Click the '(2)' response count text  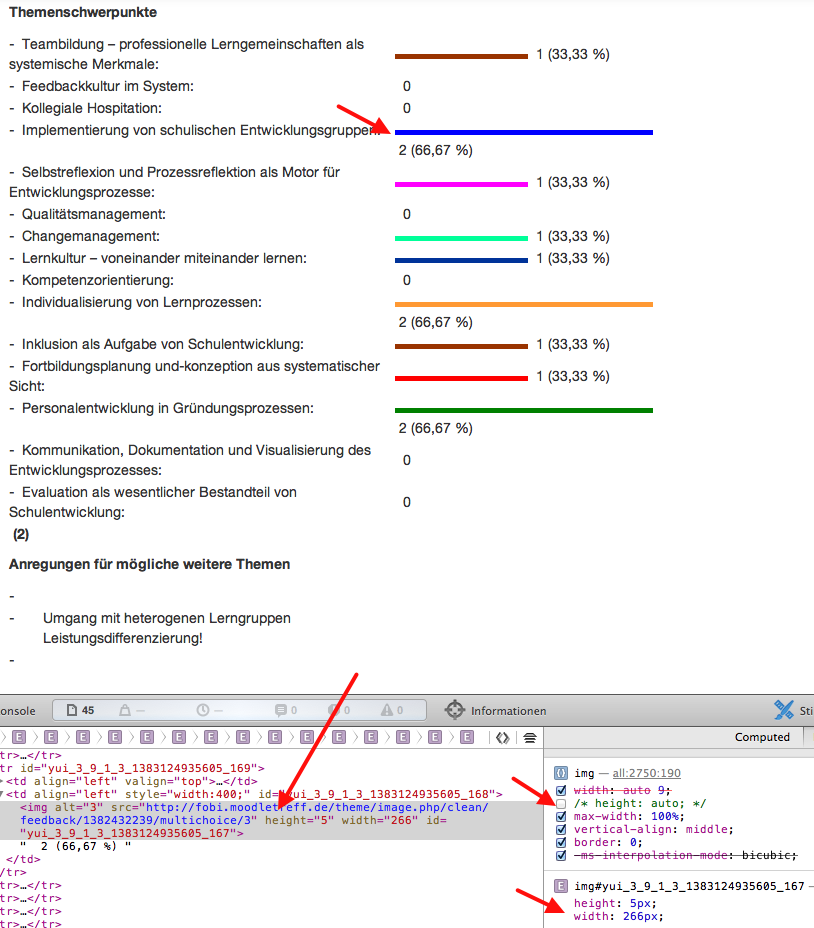pos(21,534)
